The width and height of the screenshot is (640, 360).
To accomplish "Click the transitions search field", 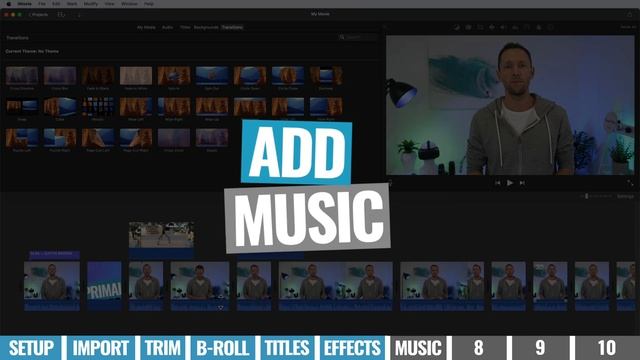I will [x=358, y=37].
